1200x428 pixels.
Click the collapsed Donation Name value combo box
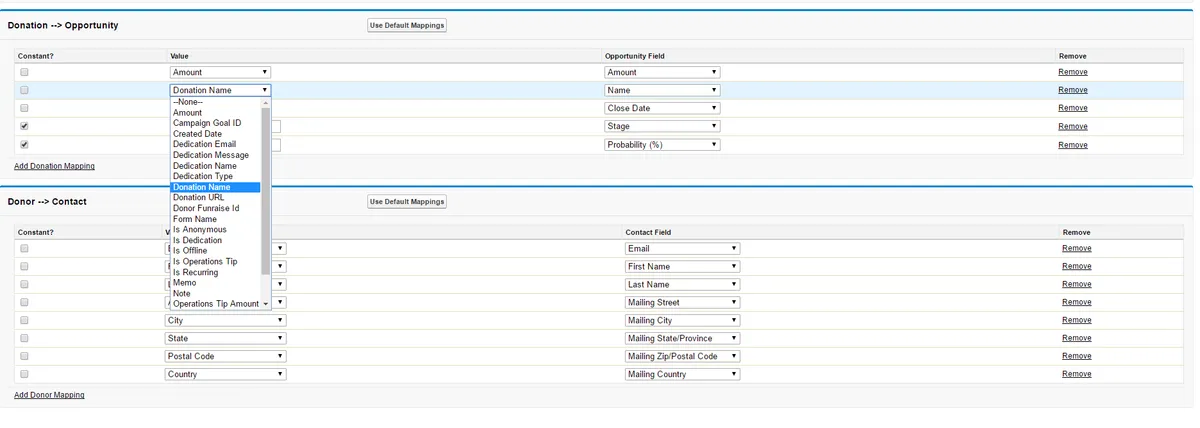(x=220, y=90)
